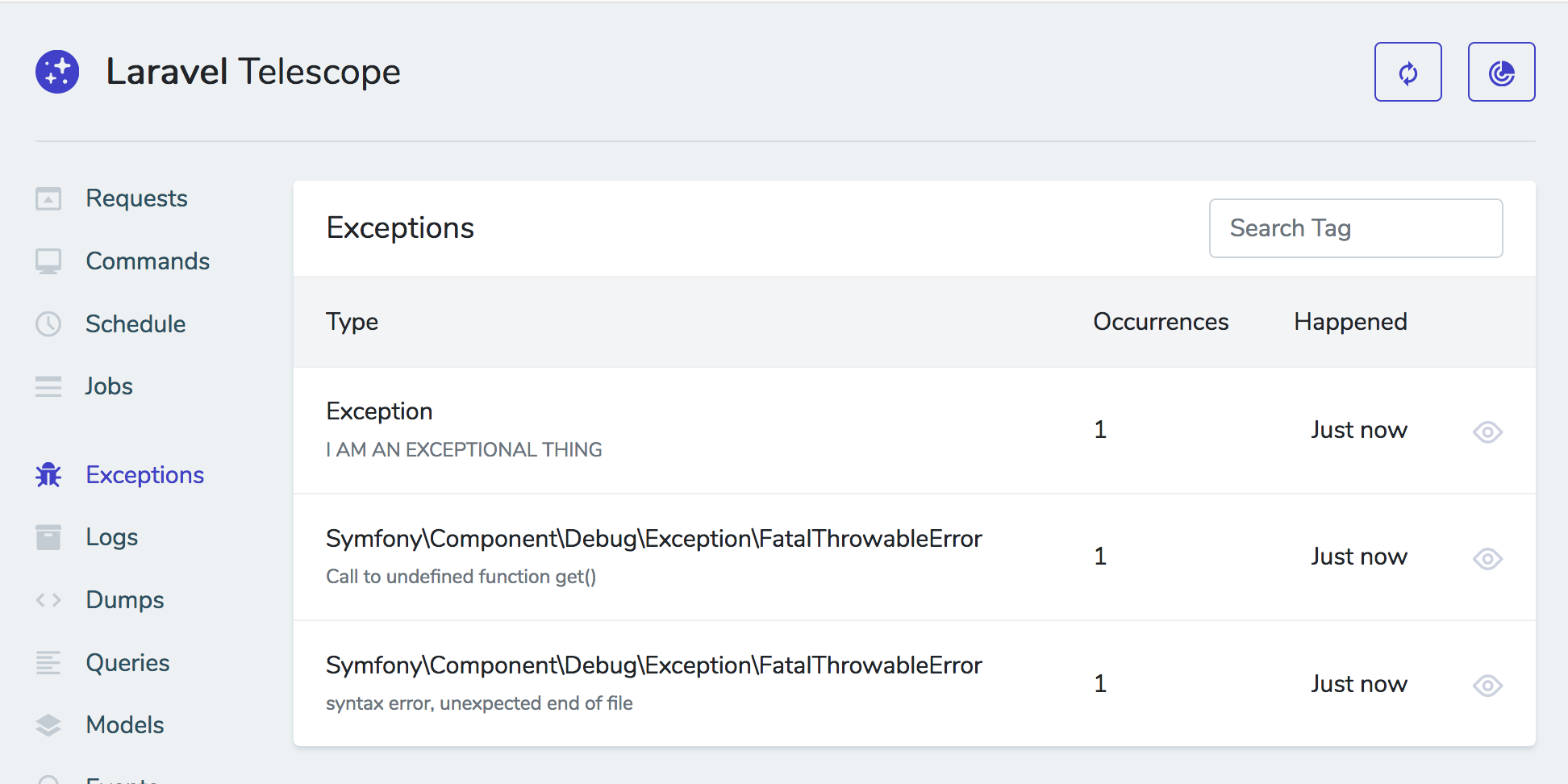Show the 'syntax error, unexpected end of file' exception

click(x=1487, y=685)
